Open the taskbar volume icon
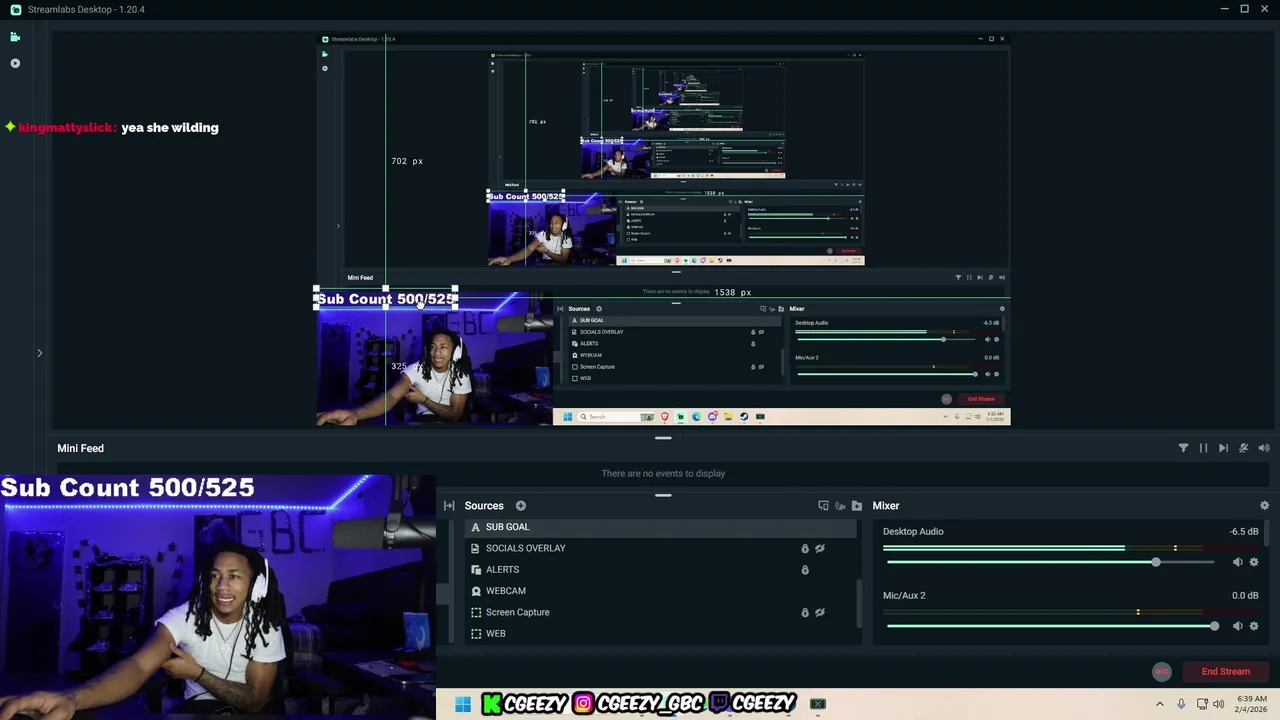 coord(1218,704)
